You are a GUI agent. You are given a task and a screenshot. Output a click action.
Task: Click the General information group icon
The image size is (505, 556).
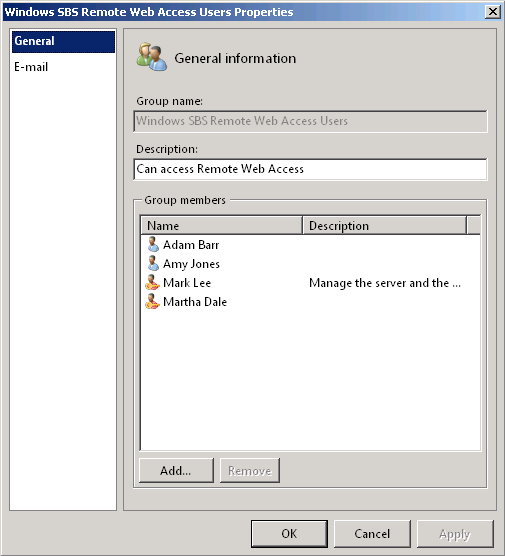click(x=152, y=57)
